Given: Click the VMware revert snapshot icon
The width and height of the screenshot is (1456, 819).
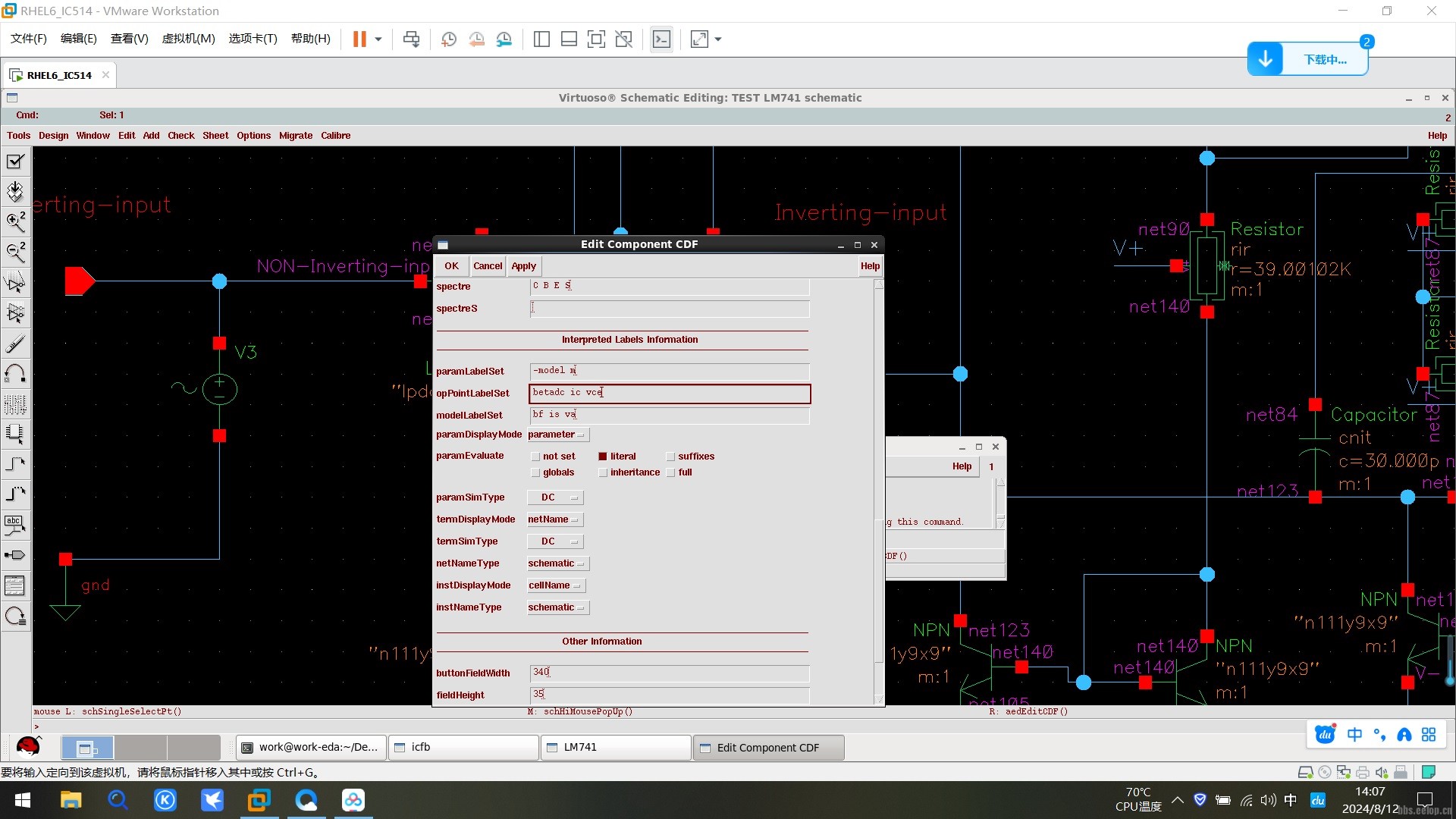Looking at the screenshot, I should (476, 39).
